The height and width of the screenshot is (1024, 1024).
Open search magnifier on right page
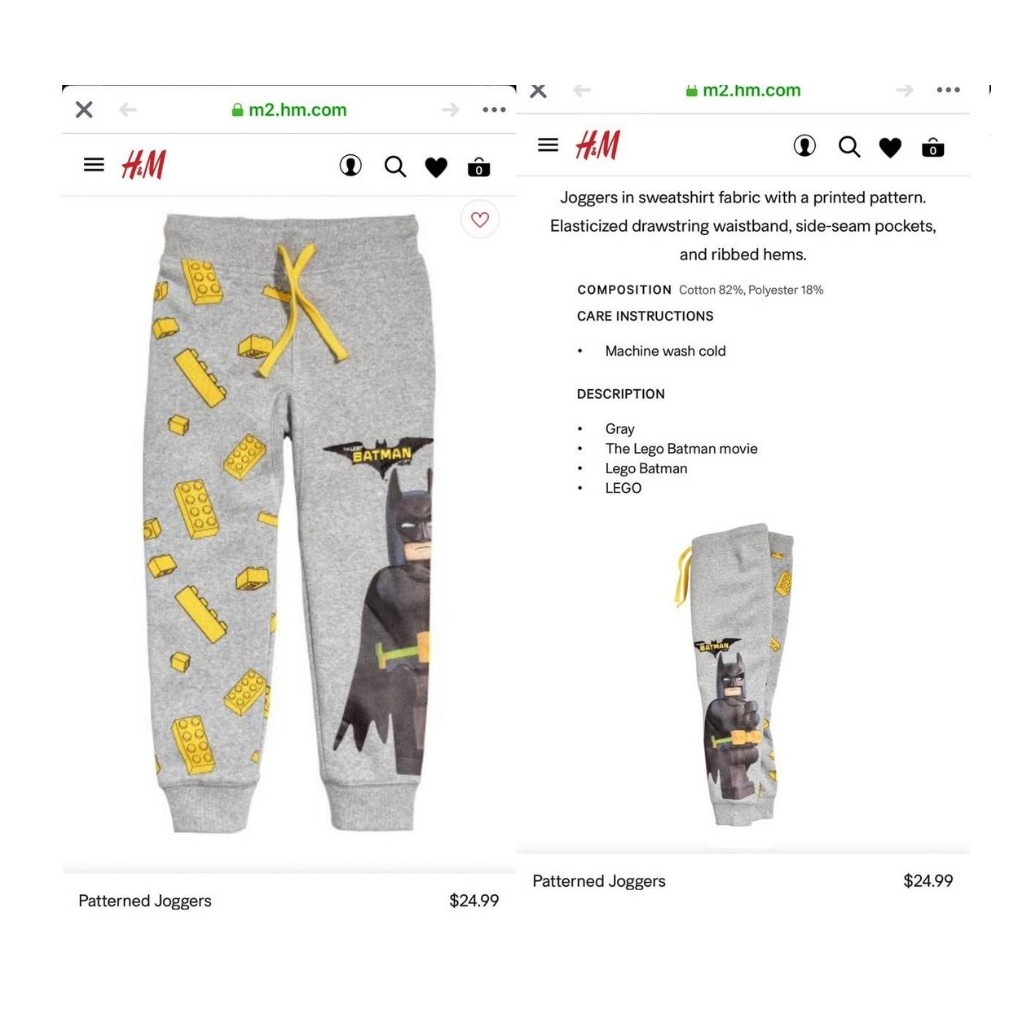tap(849, 147)
